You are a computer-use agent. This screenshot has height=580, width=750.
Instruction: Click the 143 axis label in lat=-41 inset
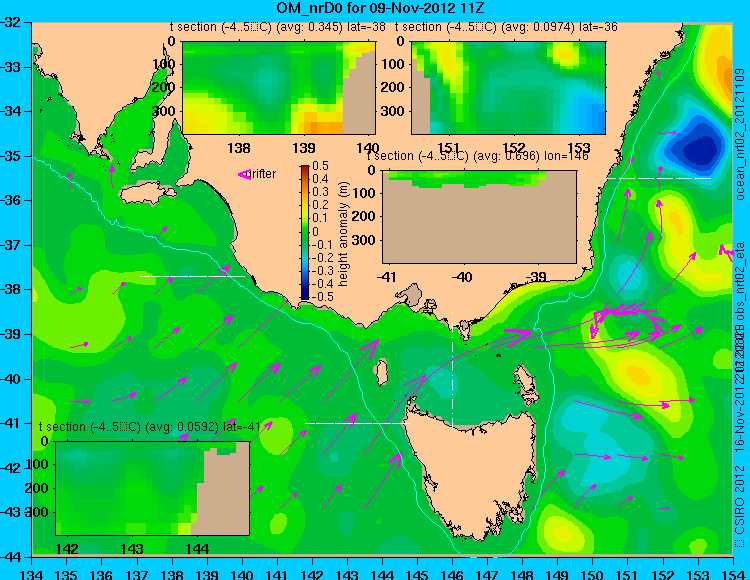pos(132,549)
